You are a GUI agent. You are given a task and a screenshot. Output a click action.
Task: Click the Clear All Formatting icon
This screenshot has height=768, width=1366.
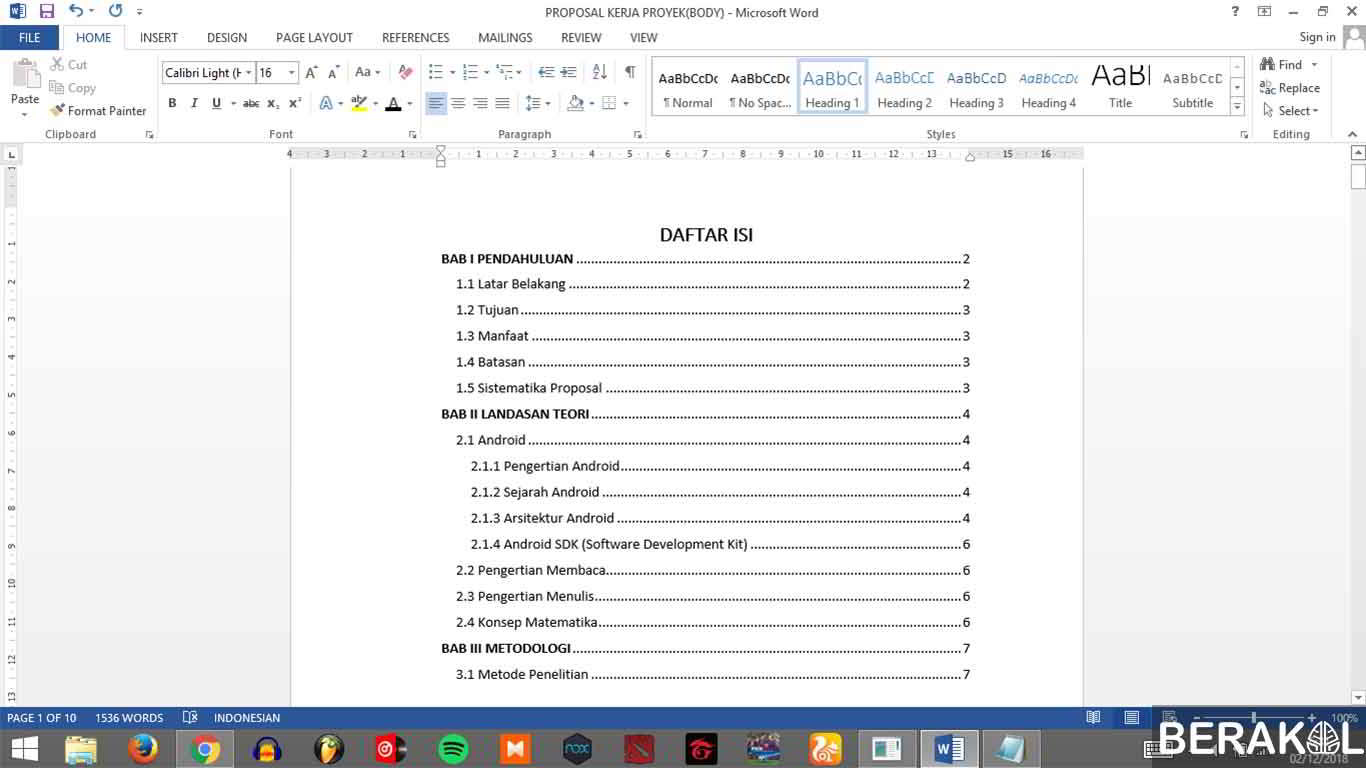coord(405,72)
